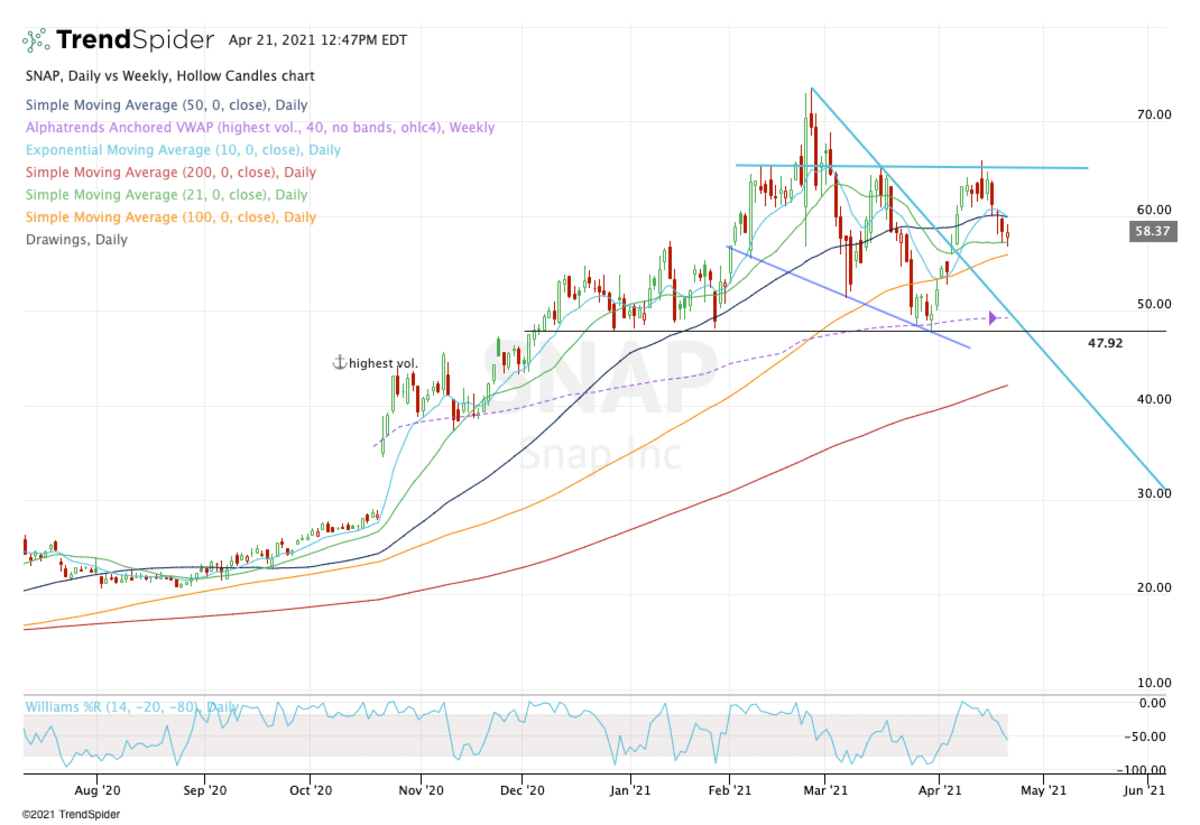1200x825 pixels.
Task: Click the TrendSpider logo icon
Action: (36, 40)
